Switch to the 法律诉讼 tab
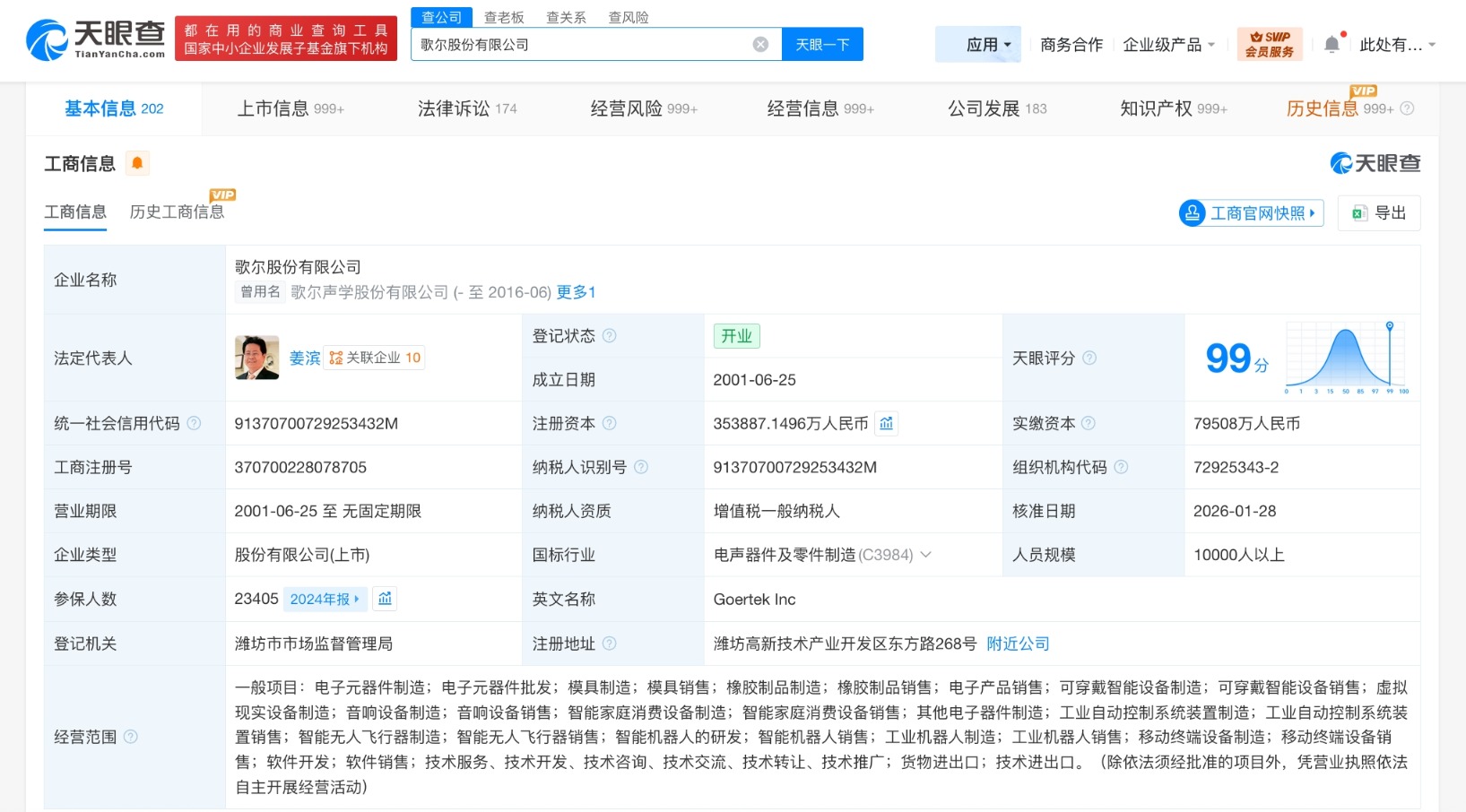Viewport: 1466px width, 812px height. coord(466,108)
